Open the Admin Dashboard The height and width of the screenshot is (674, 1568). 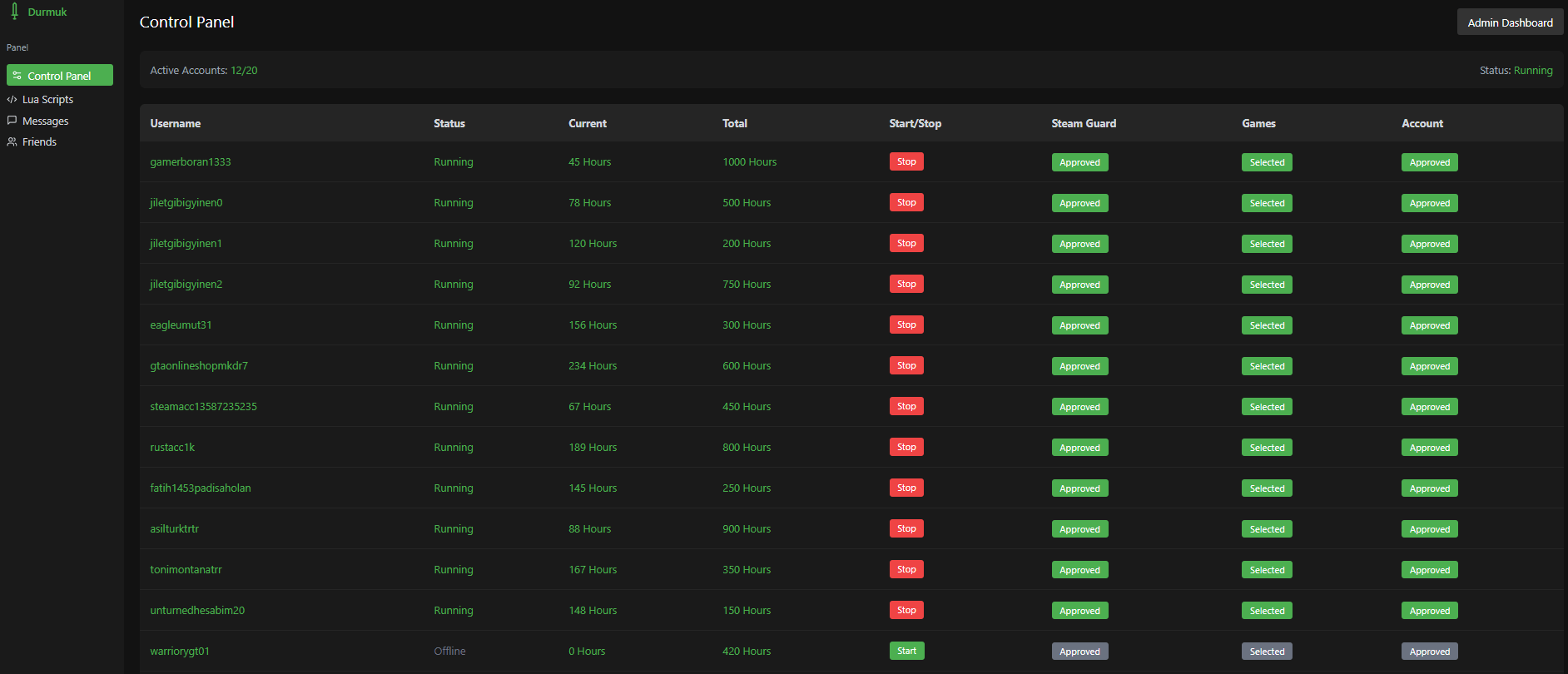pos(1510,22)
